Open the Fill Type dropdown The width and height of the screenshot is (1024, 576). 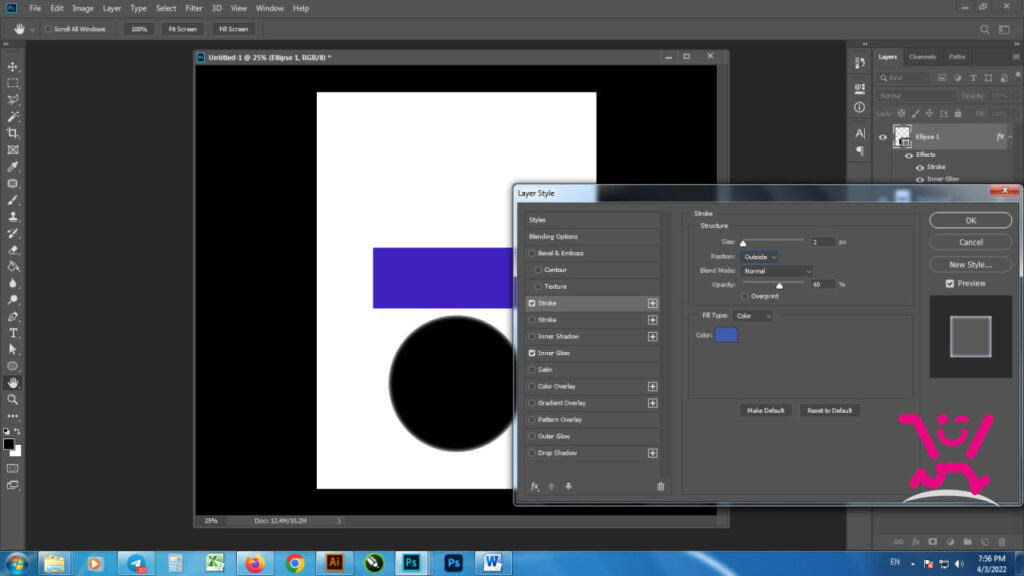click(753, 316)
